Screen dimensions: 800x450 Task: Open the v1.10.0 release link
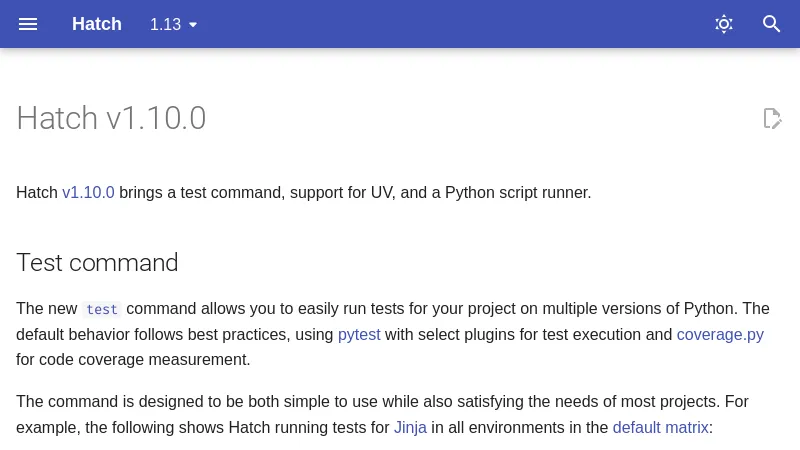tap(88, 192)
